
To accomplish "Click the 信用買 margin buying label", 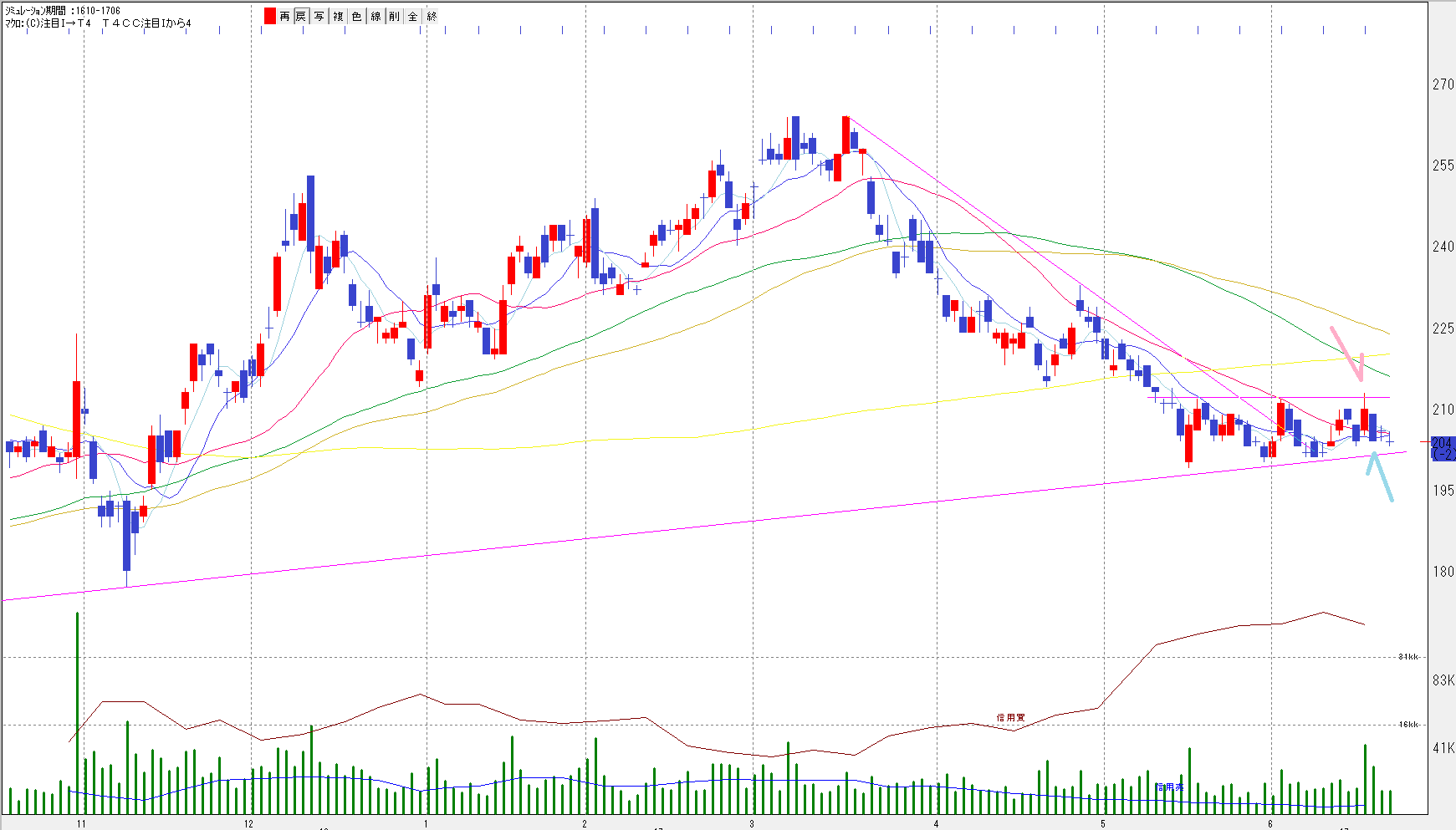I will (1010, 717).
